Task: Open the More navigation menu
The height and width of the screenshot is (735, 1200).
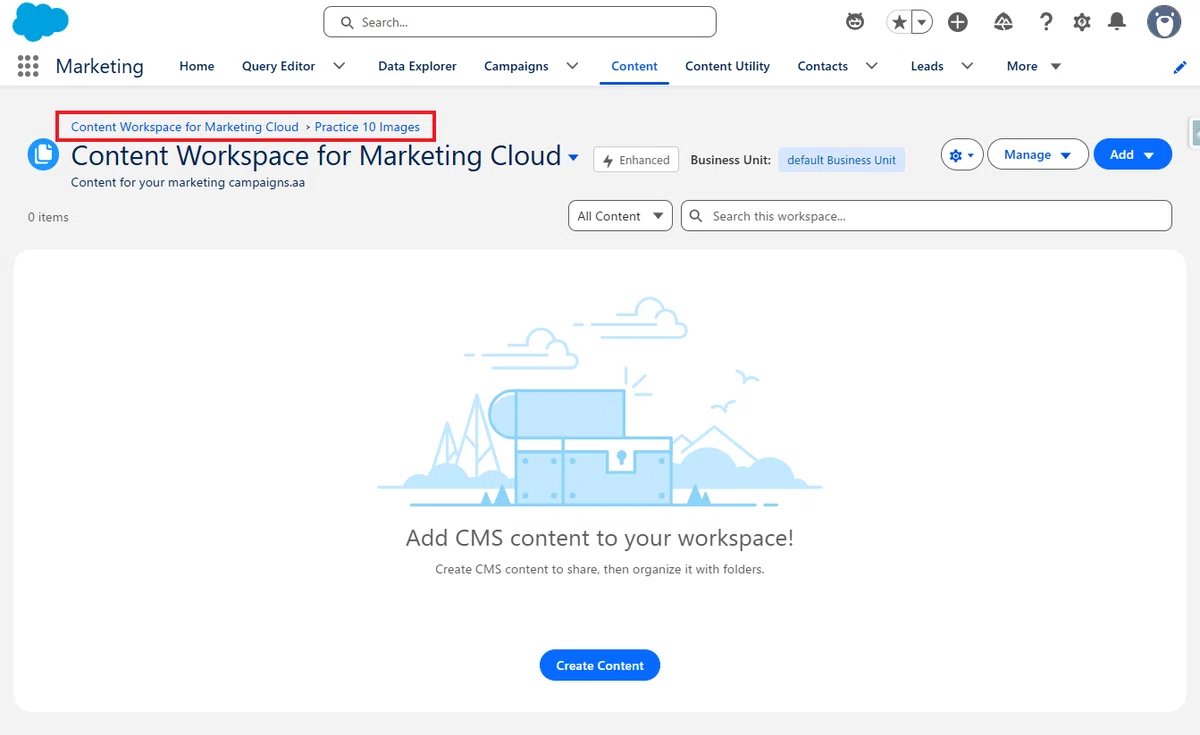Action: [x=1034, y=66]
